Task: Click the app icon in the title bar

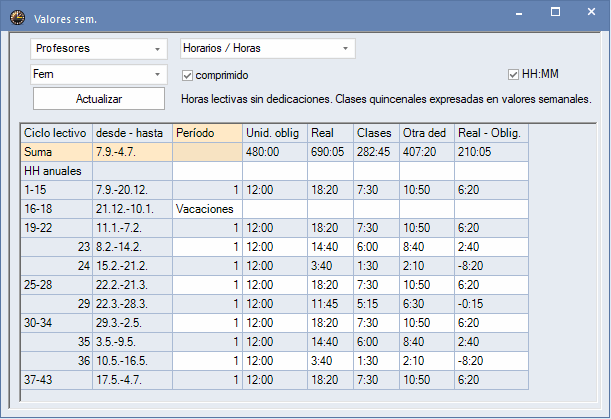Action: (17, 17)
